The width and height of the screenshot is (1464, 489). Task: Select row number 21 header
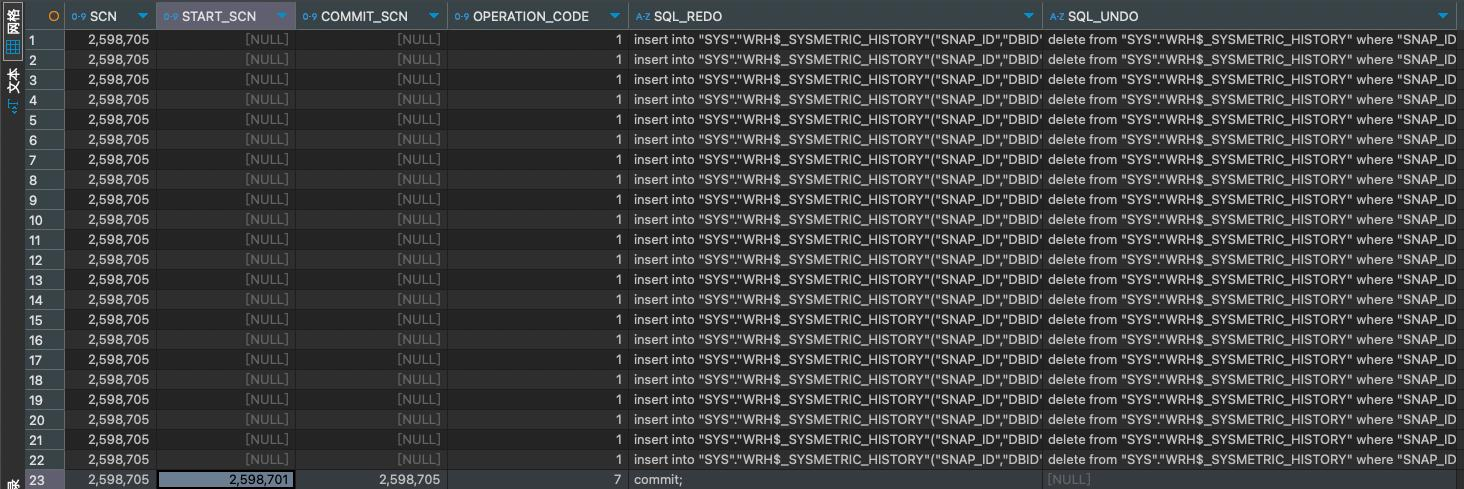tap(45, 440)
